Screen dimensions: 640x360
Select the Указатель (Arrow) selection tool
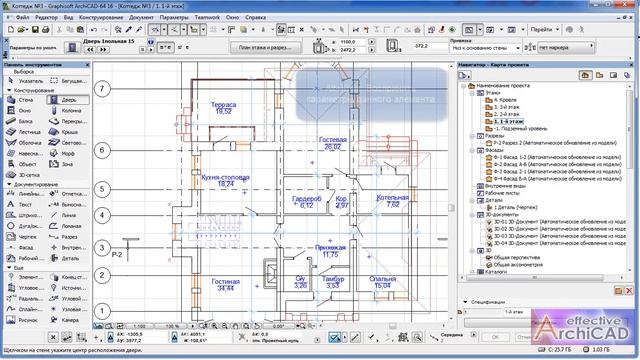(25, 81)
